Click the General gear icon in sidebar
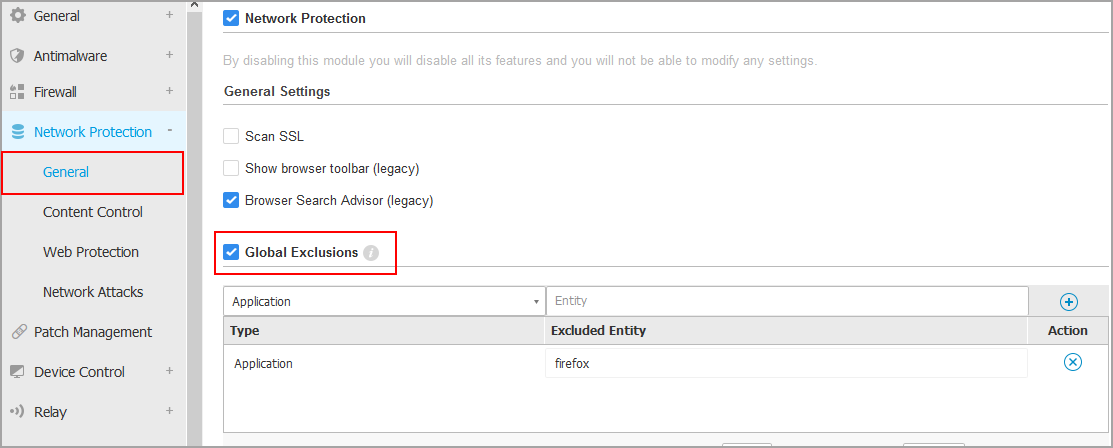The height and width of the screenshot is (448, 1113). pos(18,15)
